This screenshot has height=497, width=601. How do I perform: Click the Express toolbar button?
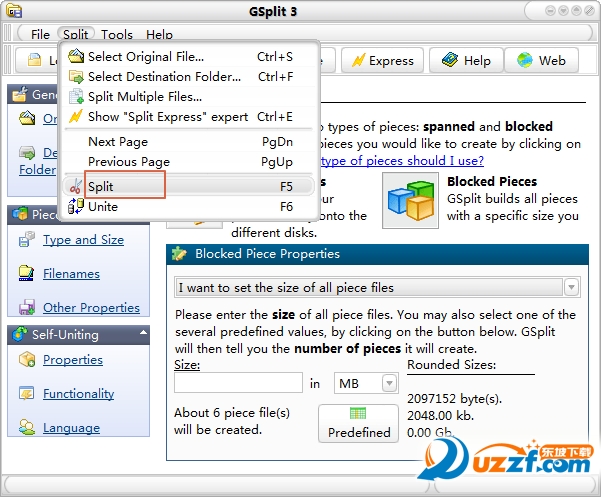[383, 60]
